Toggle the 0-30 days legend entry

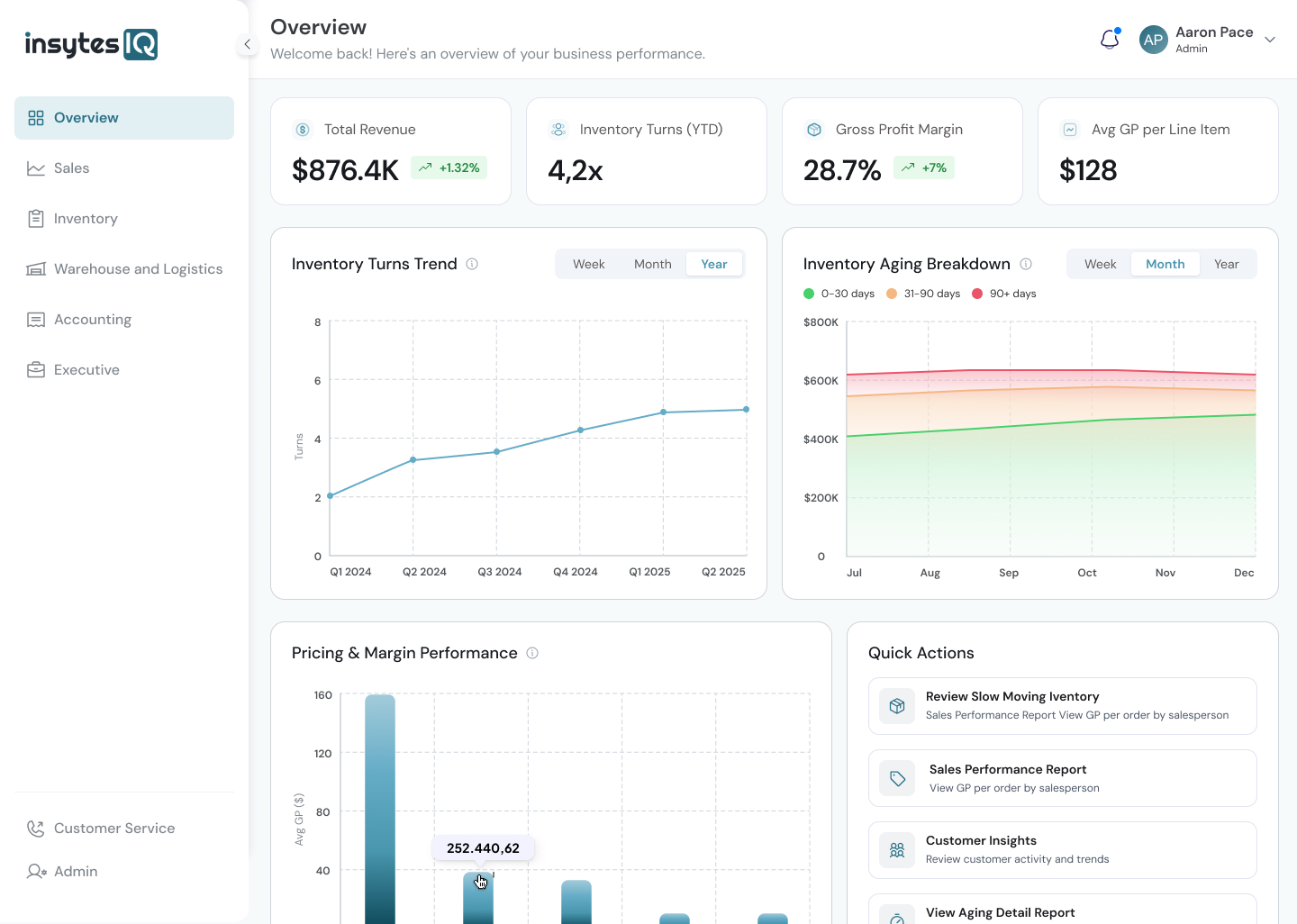pos(839,293)
